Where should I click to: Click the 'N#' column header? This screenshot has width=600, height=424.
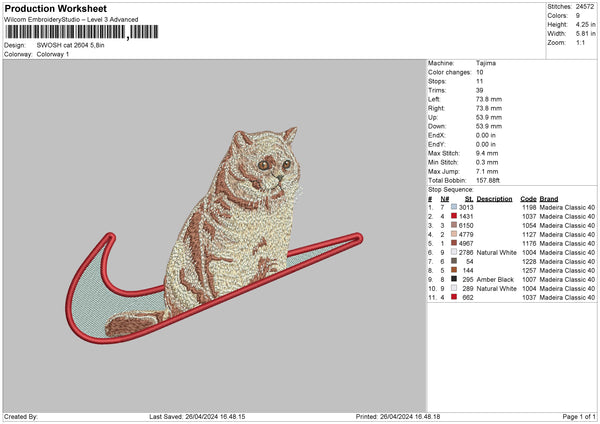click(445, 199)
